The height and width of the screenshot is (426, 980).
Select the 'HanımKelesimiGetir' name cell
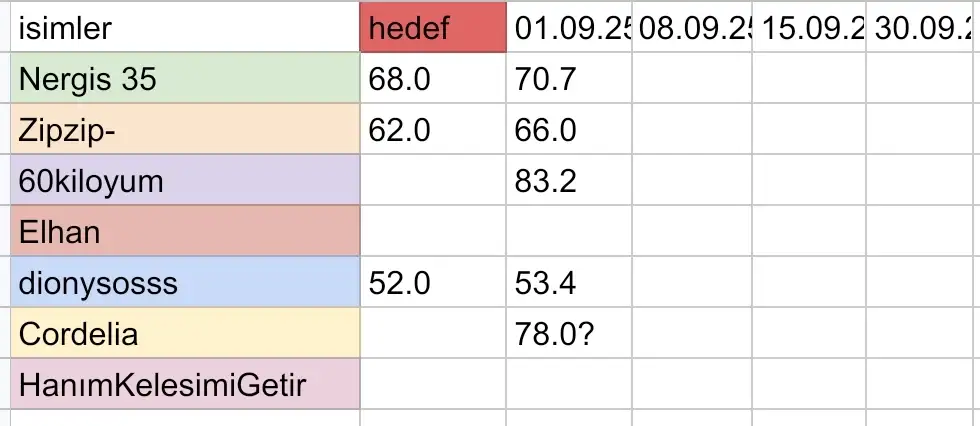pos(185,384)
